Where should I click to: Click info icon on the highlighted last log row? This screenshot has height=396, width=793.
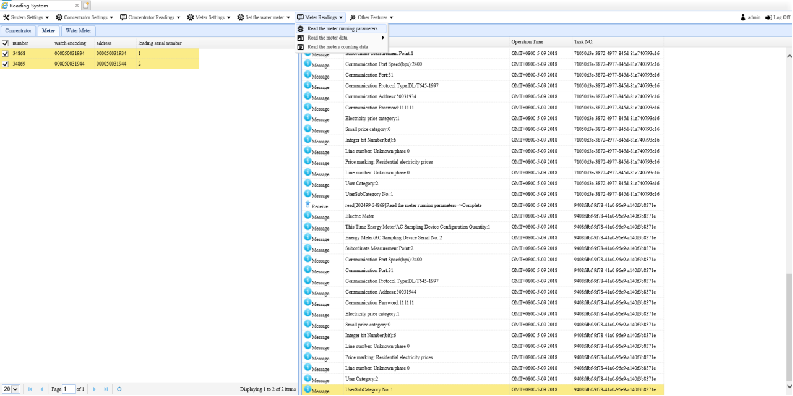click(307, 389)
